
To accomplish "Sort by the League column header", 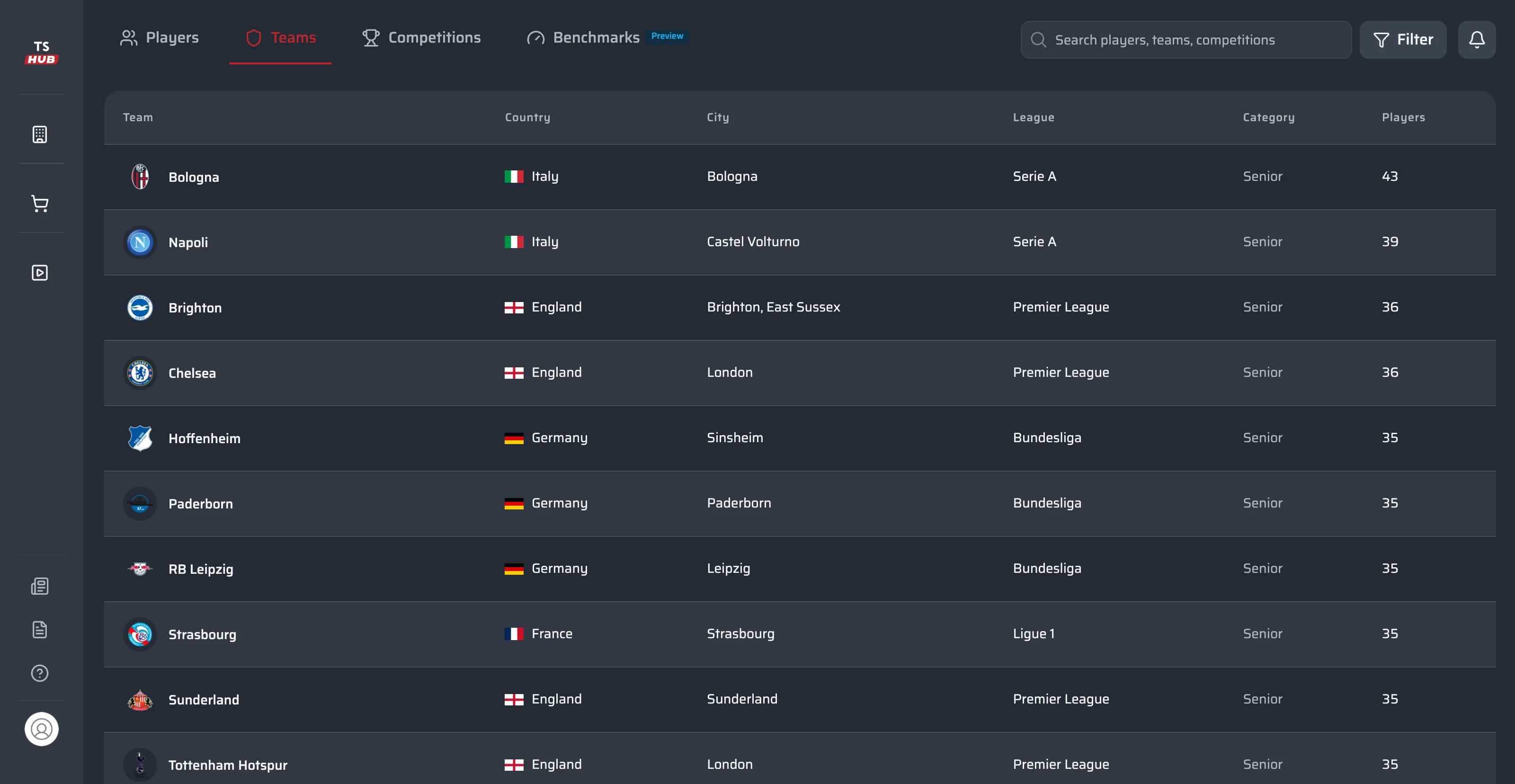I will (x=1034, y=117).
